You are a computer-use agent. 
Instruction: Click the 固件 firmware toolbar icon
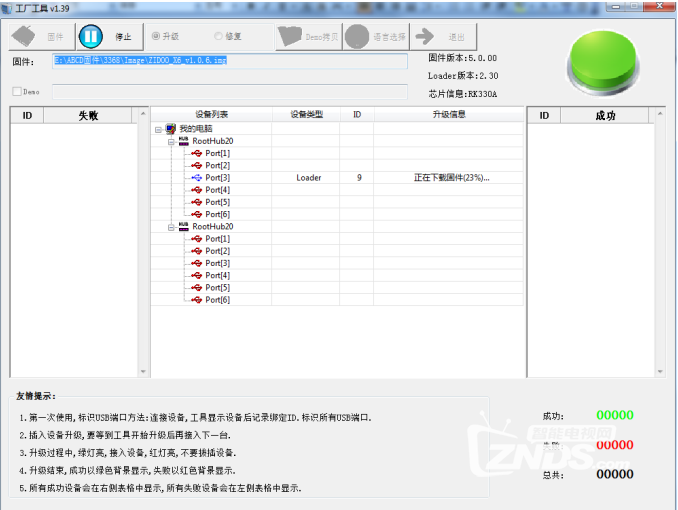coord(24,36)
